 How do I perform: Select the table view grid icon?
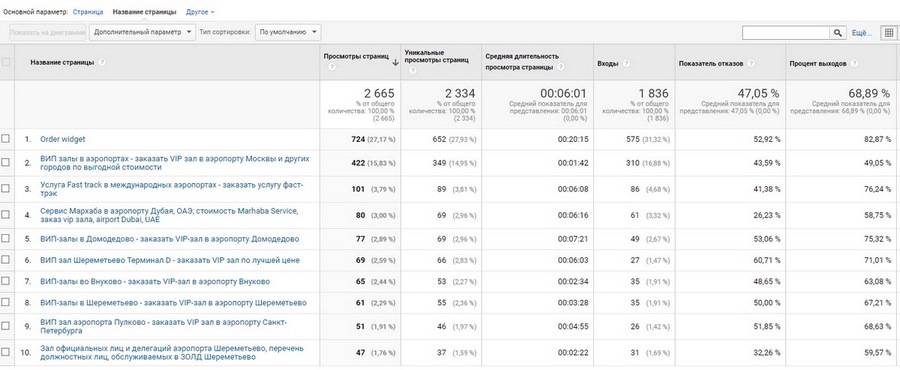(889, 33)
